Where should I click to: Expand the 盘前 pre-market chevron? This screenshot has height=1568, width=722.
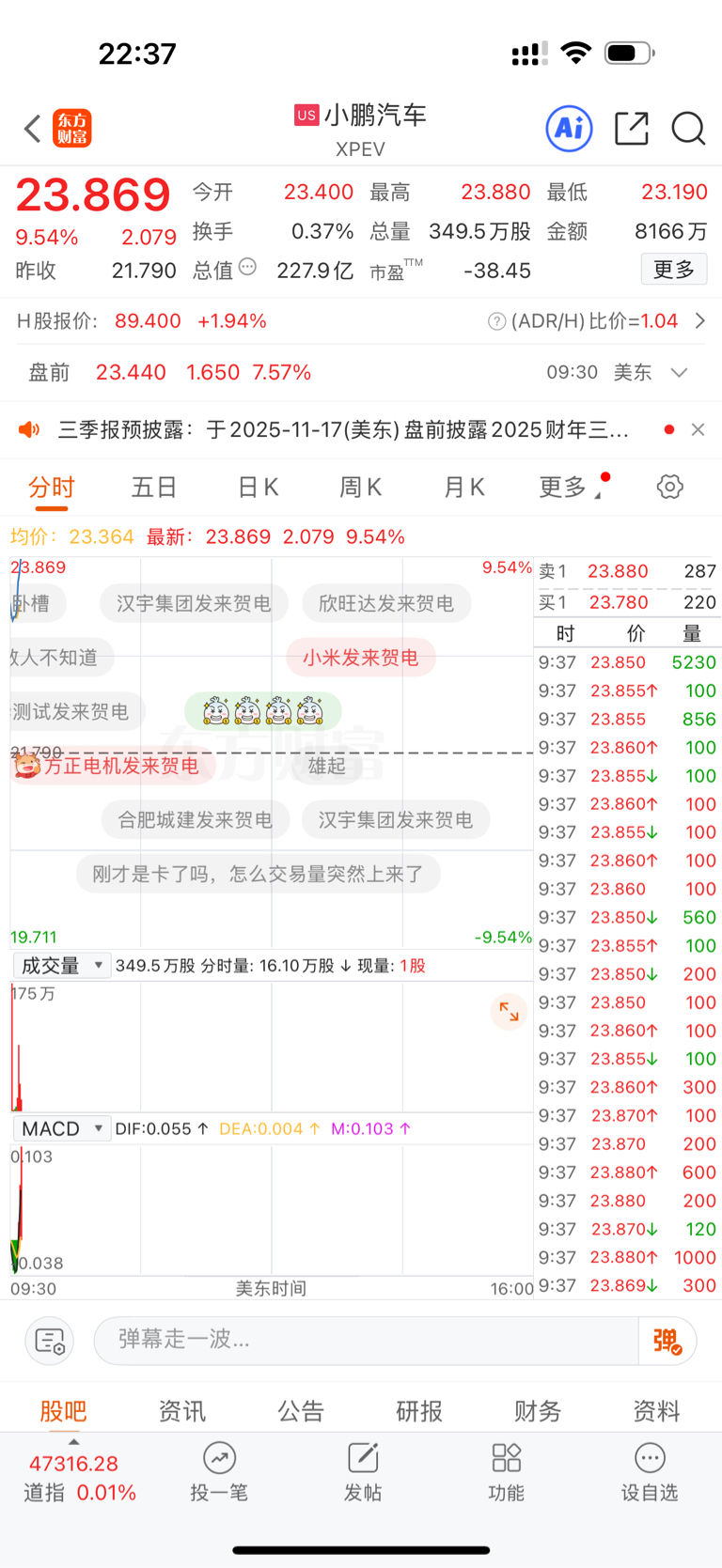tap(679, 373)
